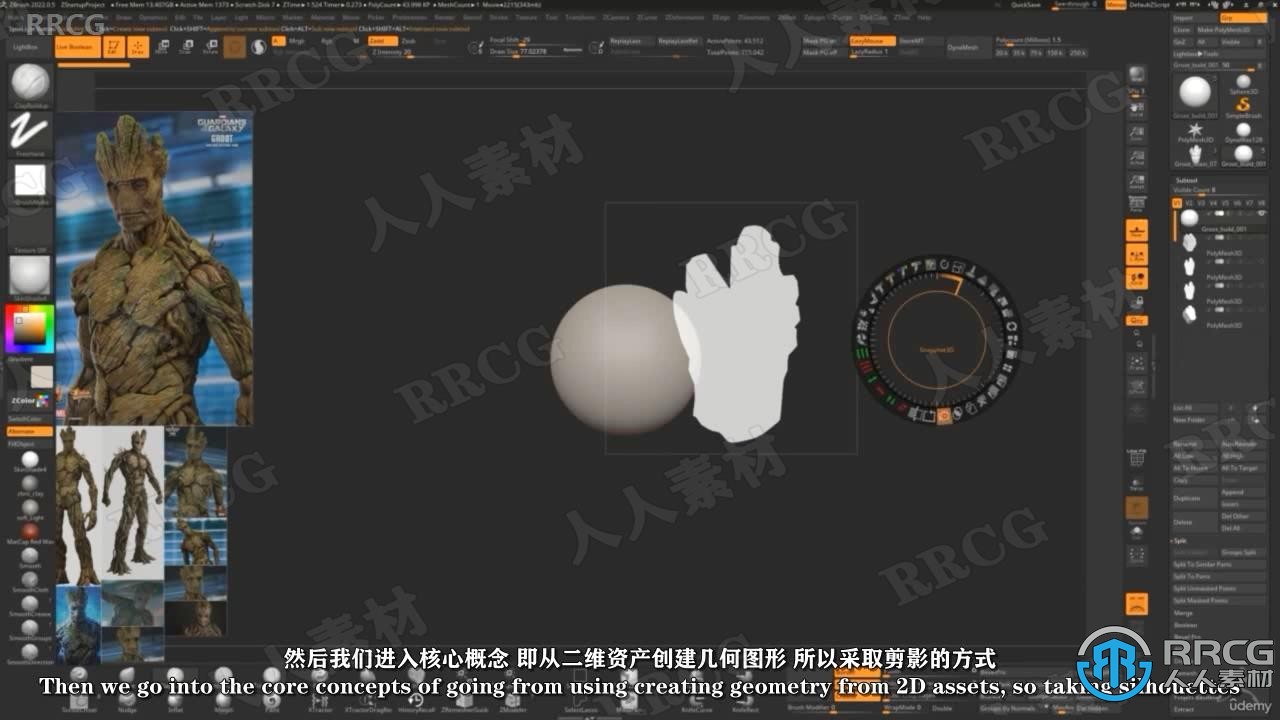Adjust the Focal Shift slider

[537, 41]
